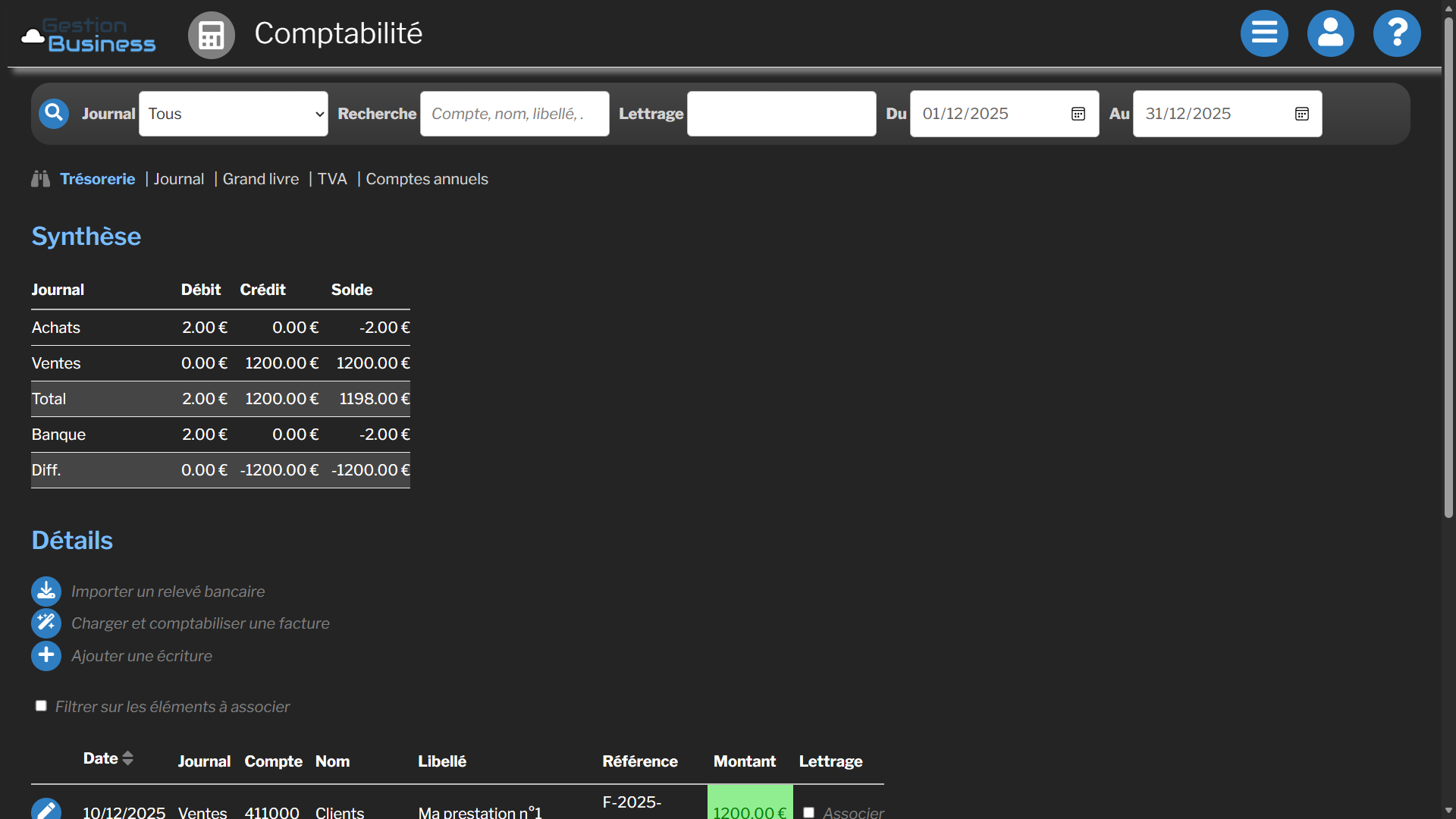Click the pencil edit icon on Ventes row
Image resolution: width=1456 pixels, height=819 pixels.
click(46, 810)
